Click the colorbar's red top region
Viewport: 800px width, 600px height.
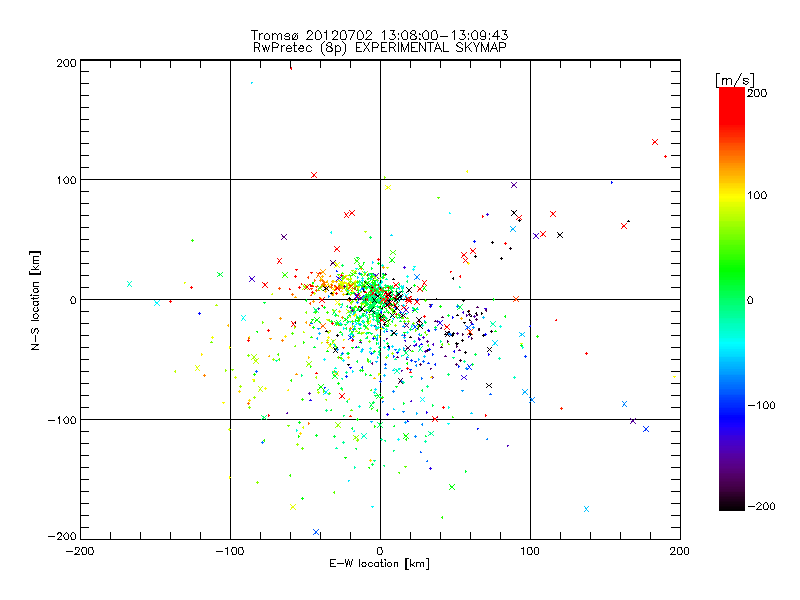click(x=732, y=105)
